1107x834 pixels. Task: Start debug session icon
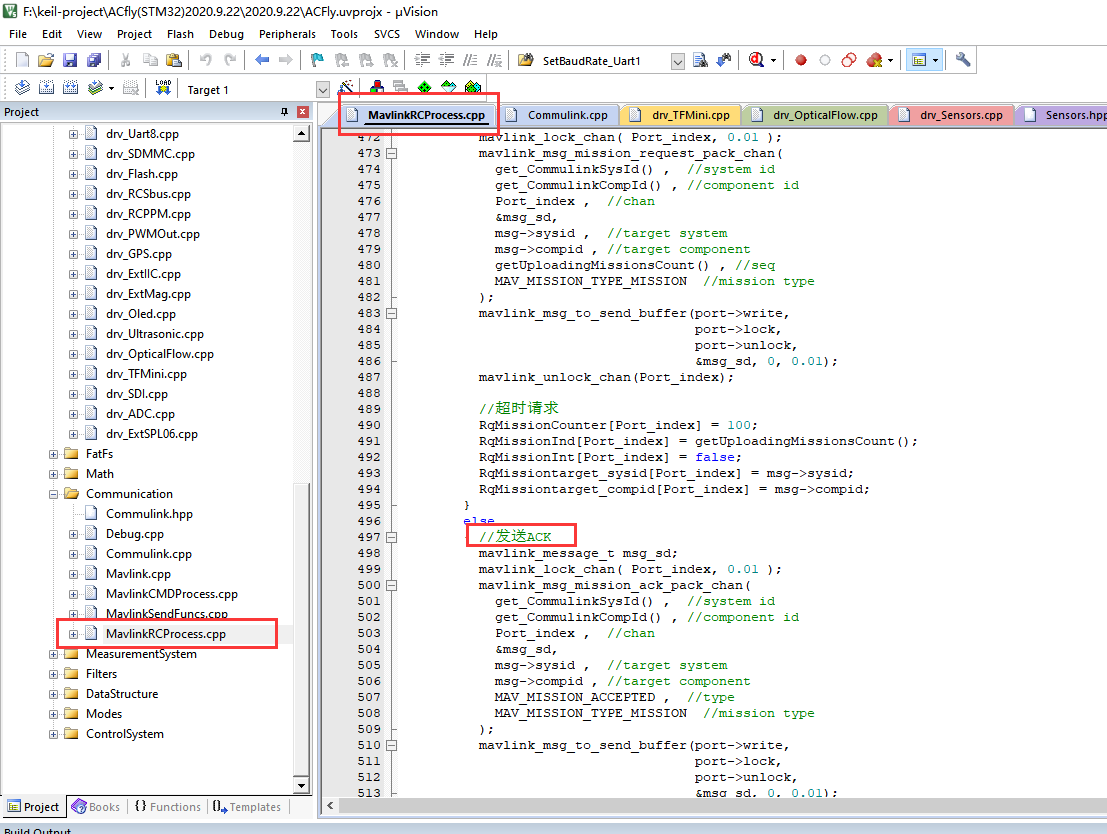tap(756, 60)
